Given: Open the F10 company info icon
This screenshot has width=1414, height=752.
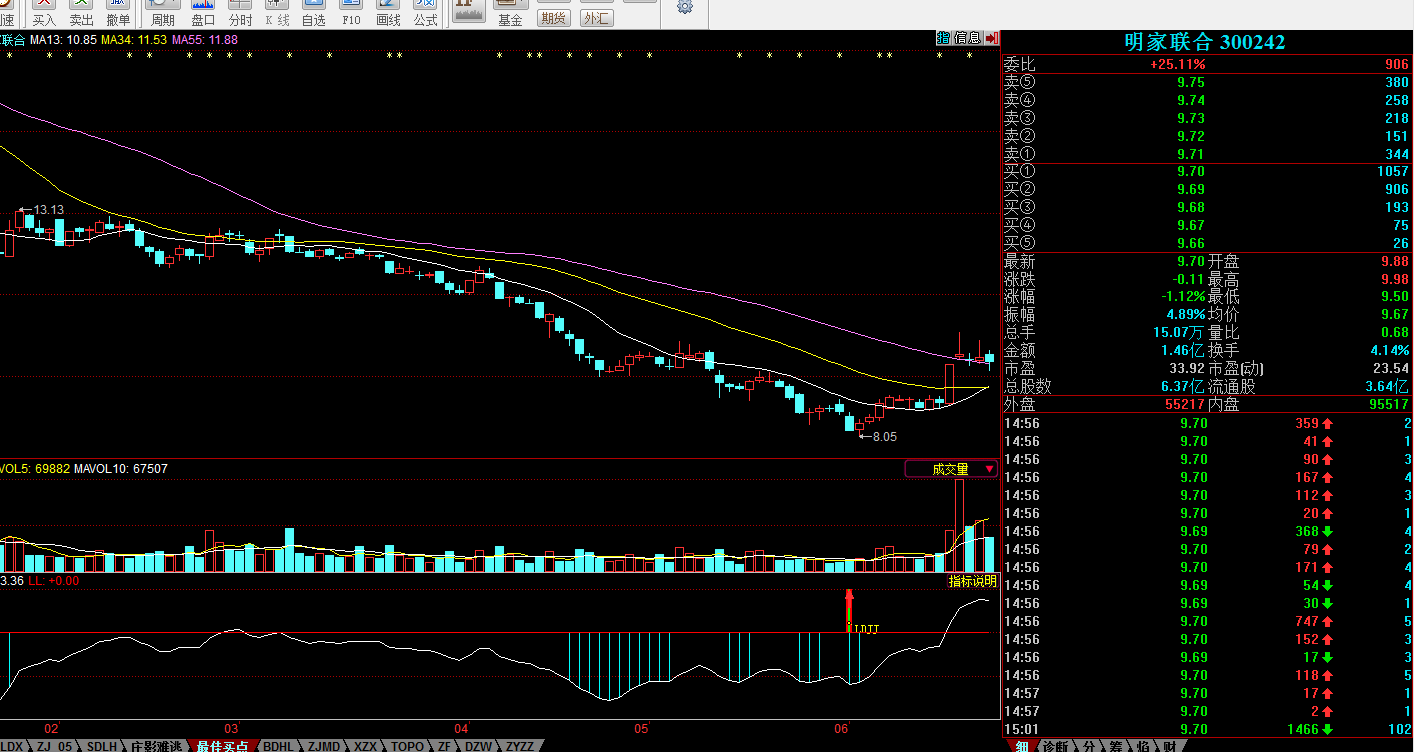Looking at the screenshot, I should [351, 13].
